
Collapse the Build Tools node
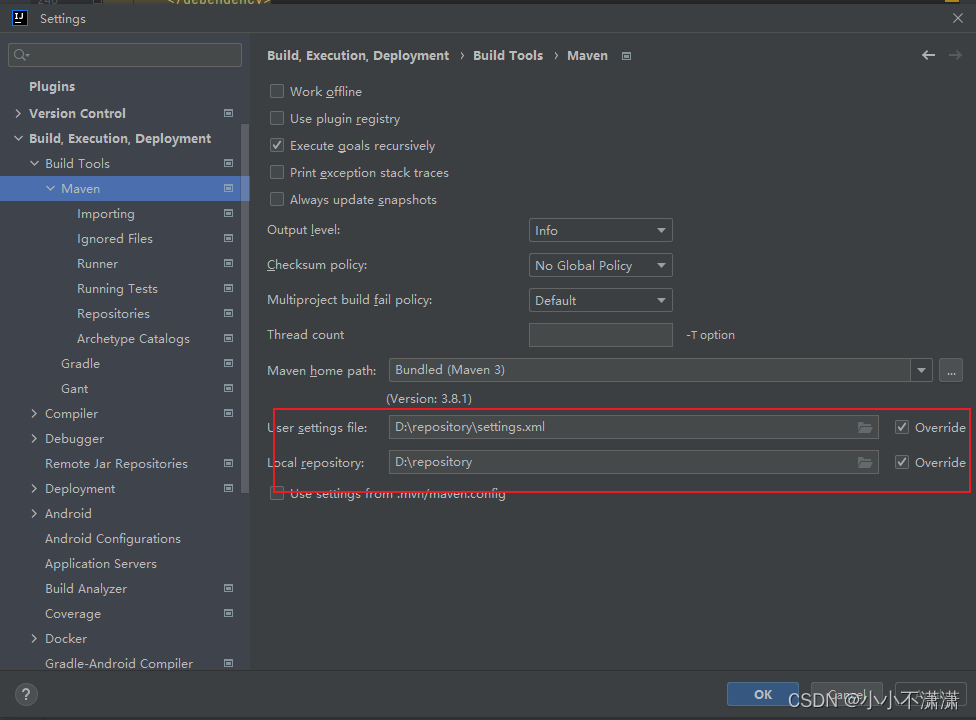click(x=34, y=163)
